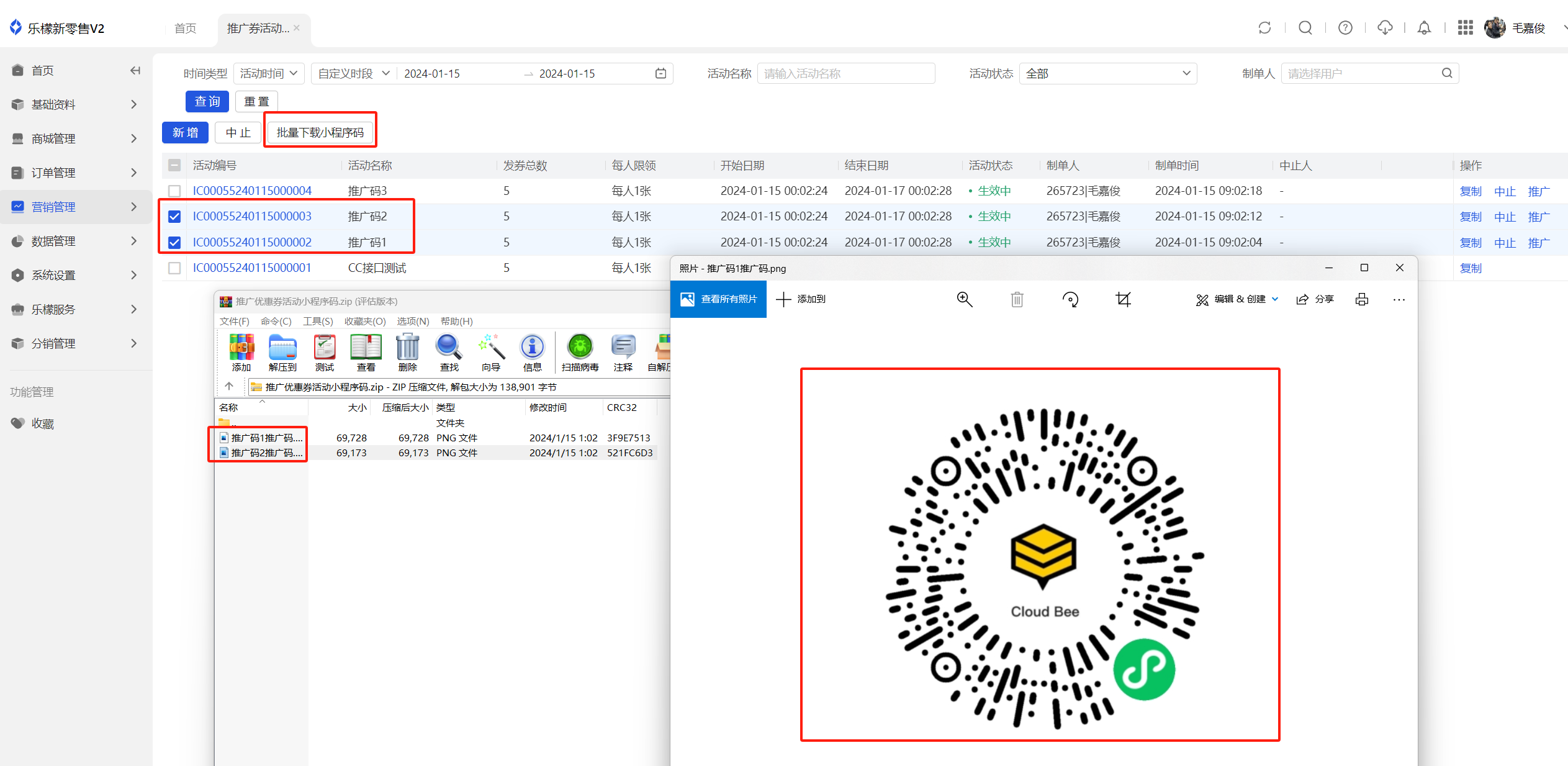The image size is (1568, 766).
Task: Click 分享 in Photos toolbar
Action: [1315, 299]
